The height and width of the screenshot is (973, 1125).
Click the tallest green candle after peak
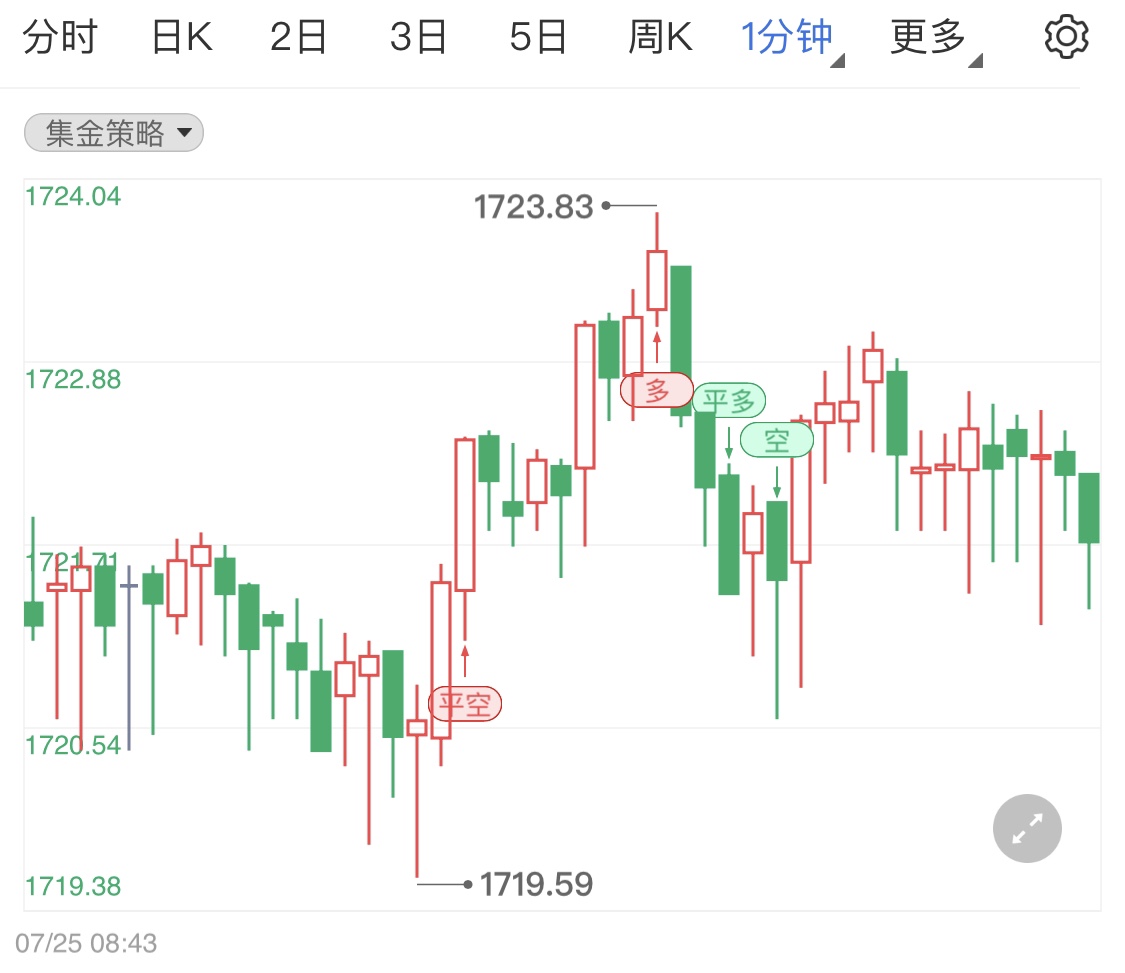[681, 340]
